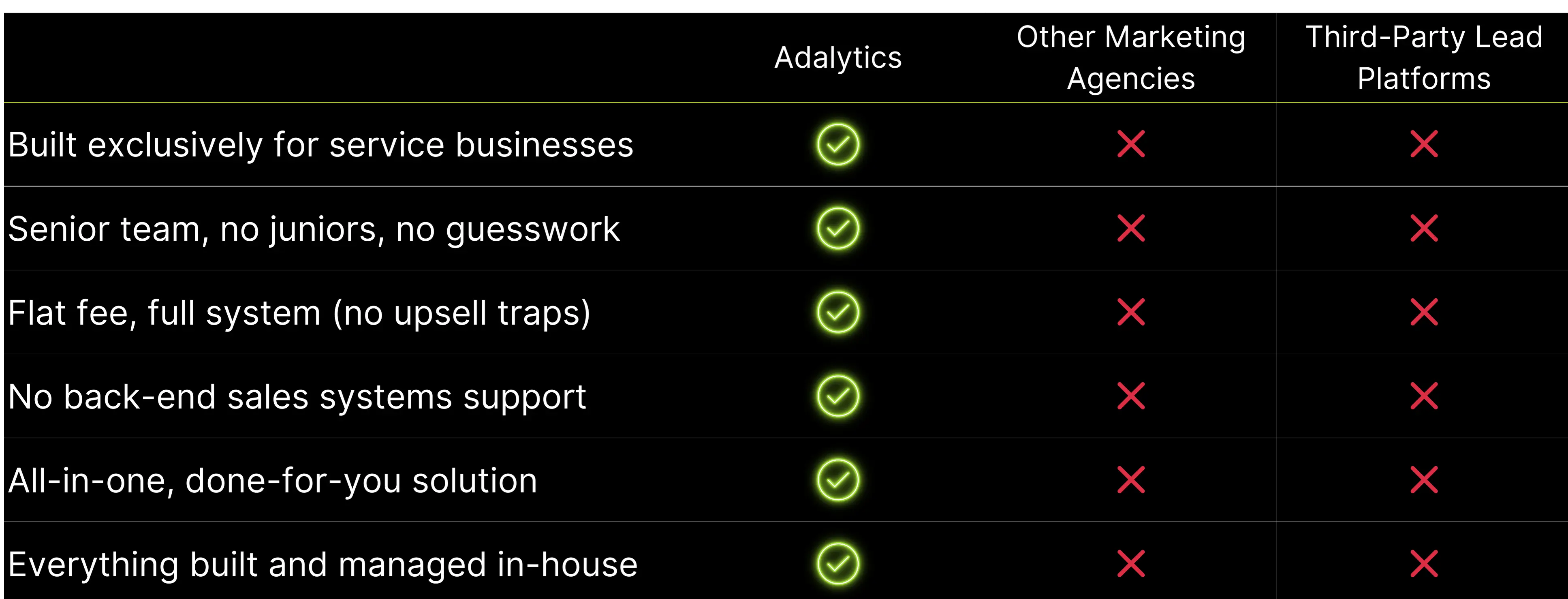Click Third-Party Platforms red X for all-in-one solution
The width and height of the screenshot is (1568, 599).
(1424, 480)
